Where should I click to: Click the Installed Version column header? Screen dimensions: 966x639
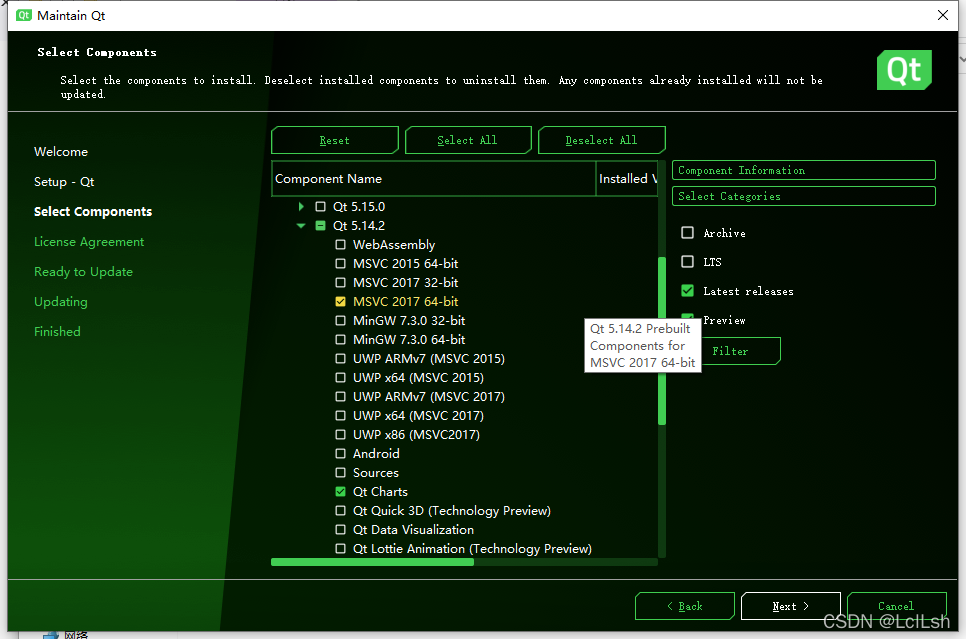tap(627, 179)
